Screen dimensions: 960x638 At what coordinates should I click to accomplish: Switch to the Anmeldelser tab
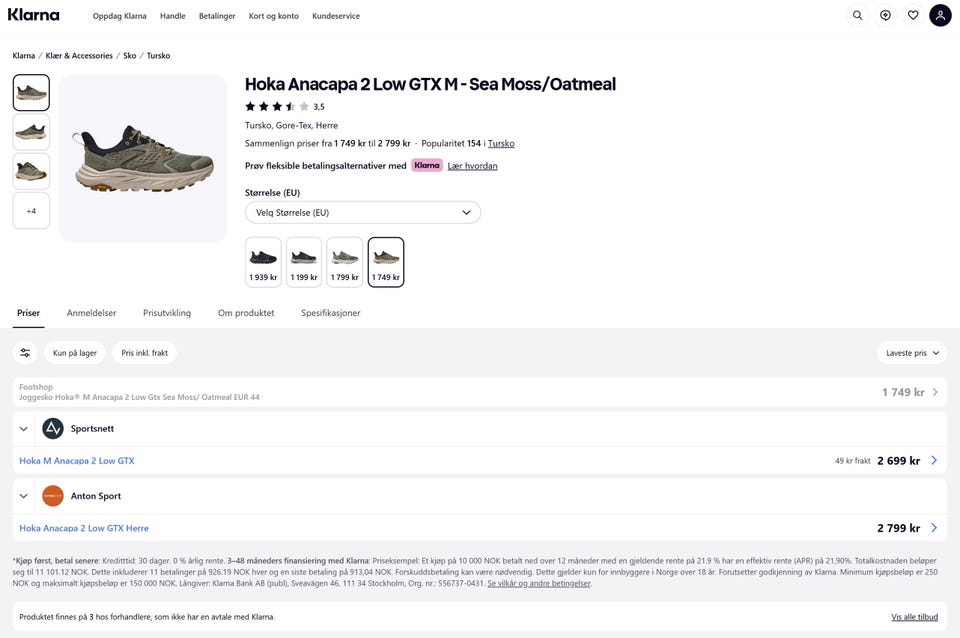tap(91, 313)
